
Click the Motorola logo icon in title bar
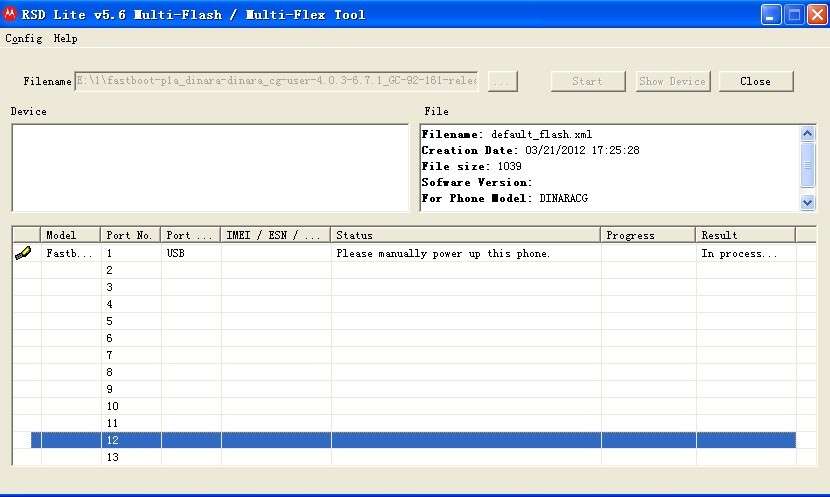pos(11,14)
